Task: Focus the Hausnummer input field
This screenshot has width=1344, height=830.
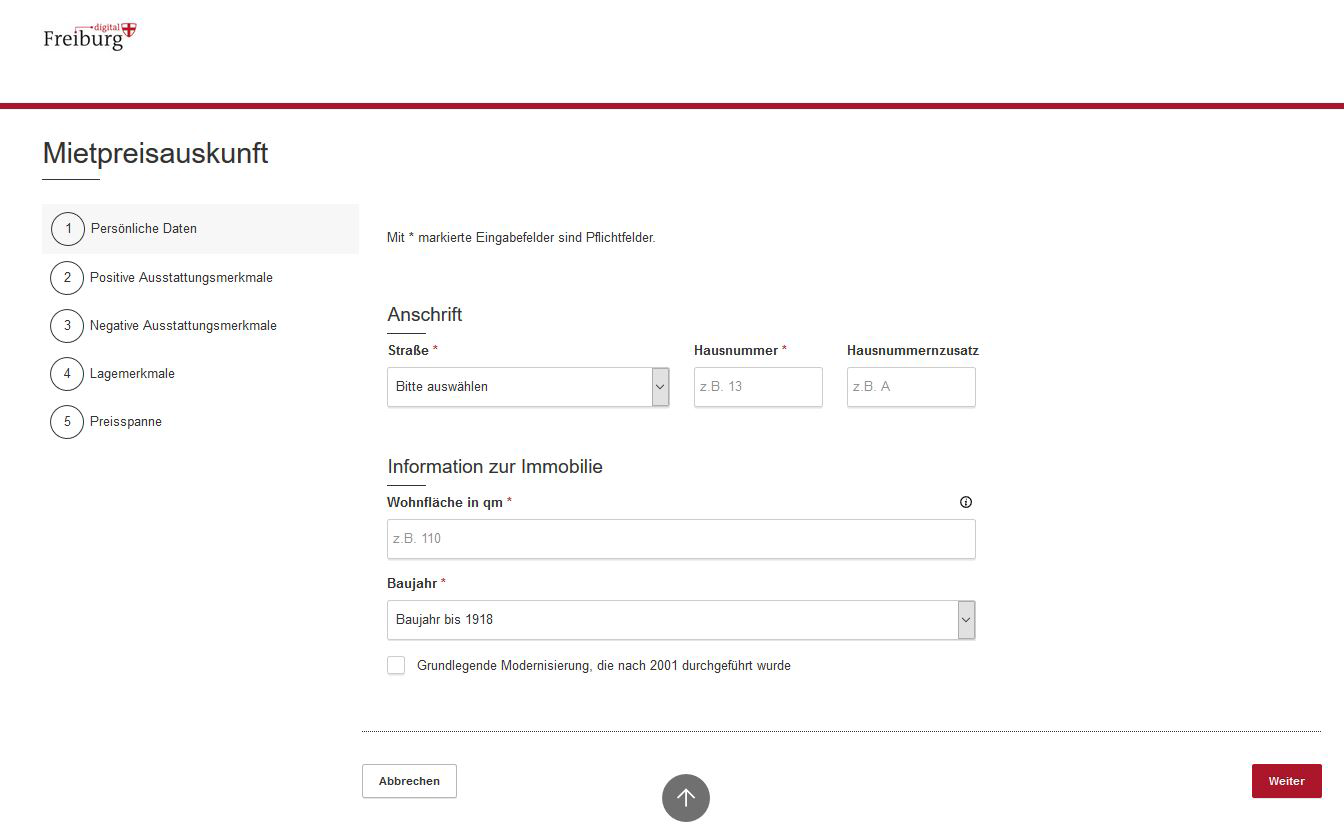Action: (758, 387)
